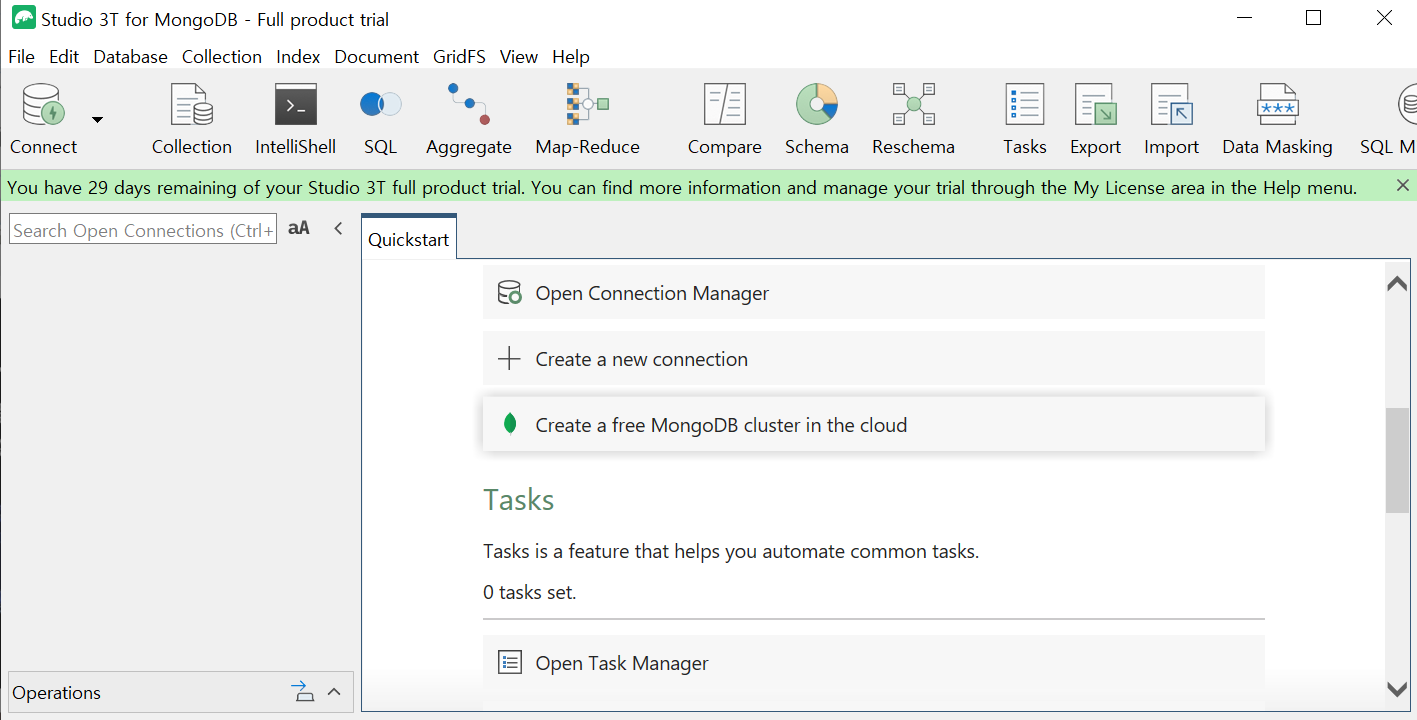The height and width of the screenshot is (720, 1417).
Task: Open the SQL query tool
Action: tap(380, 119)
